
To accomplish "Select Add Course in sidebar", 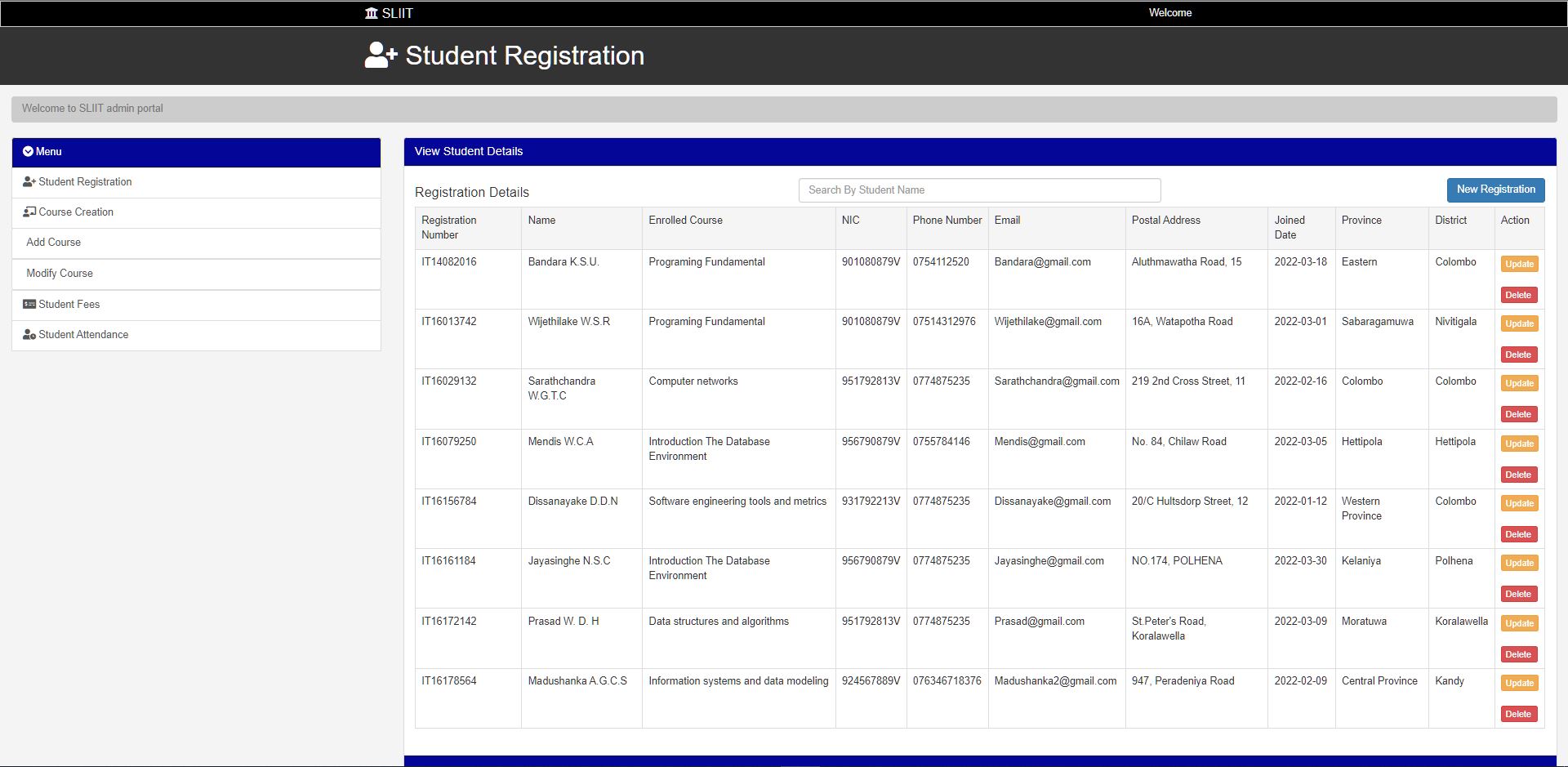I will (x=196, y=243).
